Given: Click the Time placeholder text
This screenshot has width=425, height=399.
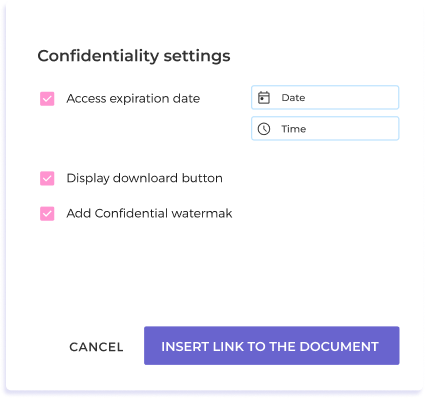Looking at the screenshot, I should click(294, 129).
